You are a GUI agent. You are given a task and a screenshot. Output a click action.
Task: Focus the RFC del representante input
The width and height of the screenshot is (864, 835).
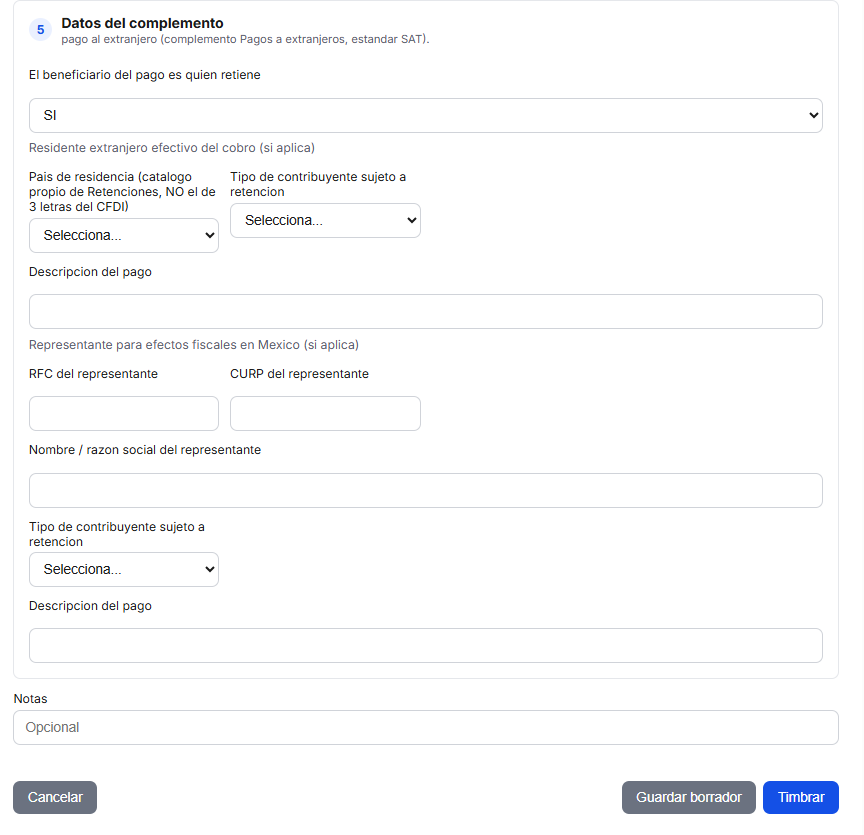tap(124, 413)
